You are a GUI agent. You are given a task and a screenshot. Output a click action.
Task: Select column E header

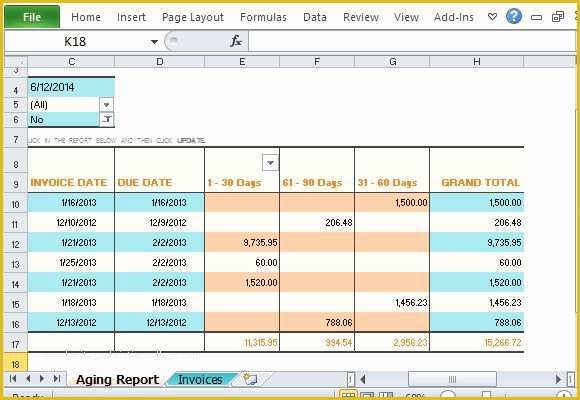coord(242,62)
